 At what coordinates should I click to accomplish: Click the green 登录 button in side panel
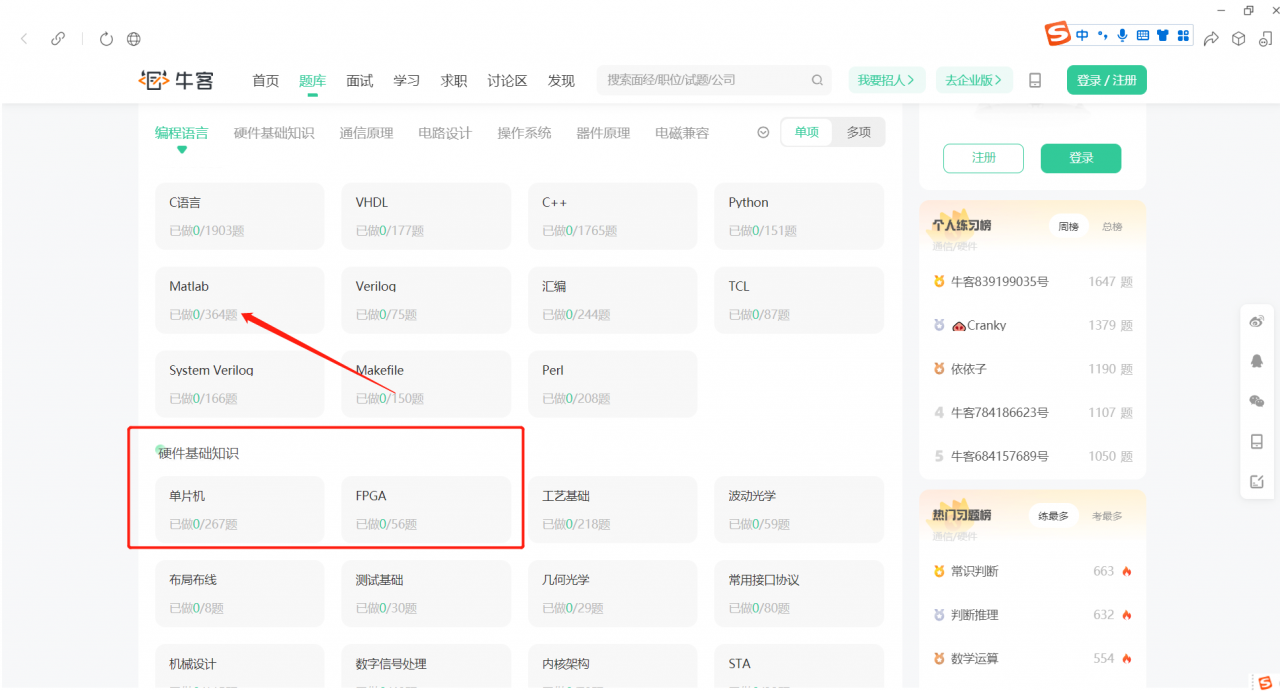pos(1081,158)
